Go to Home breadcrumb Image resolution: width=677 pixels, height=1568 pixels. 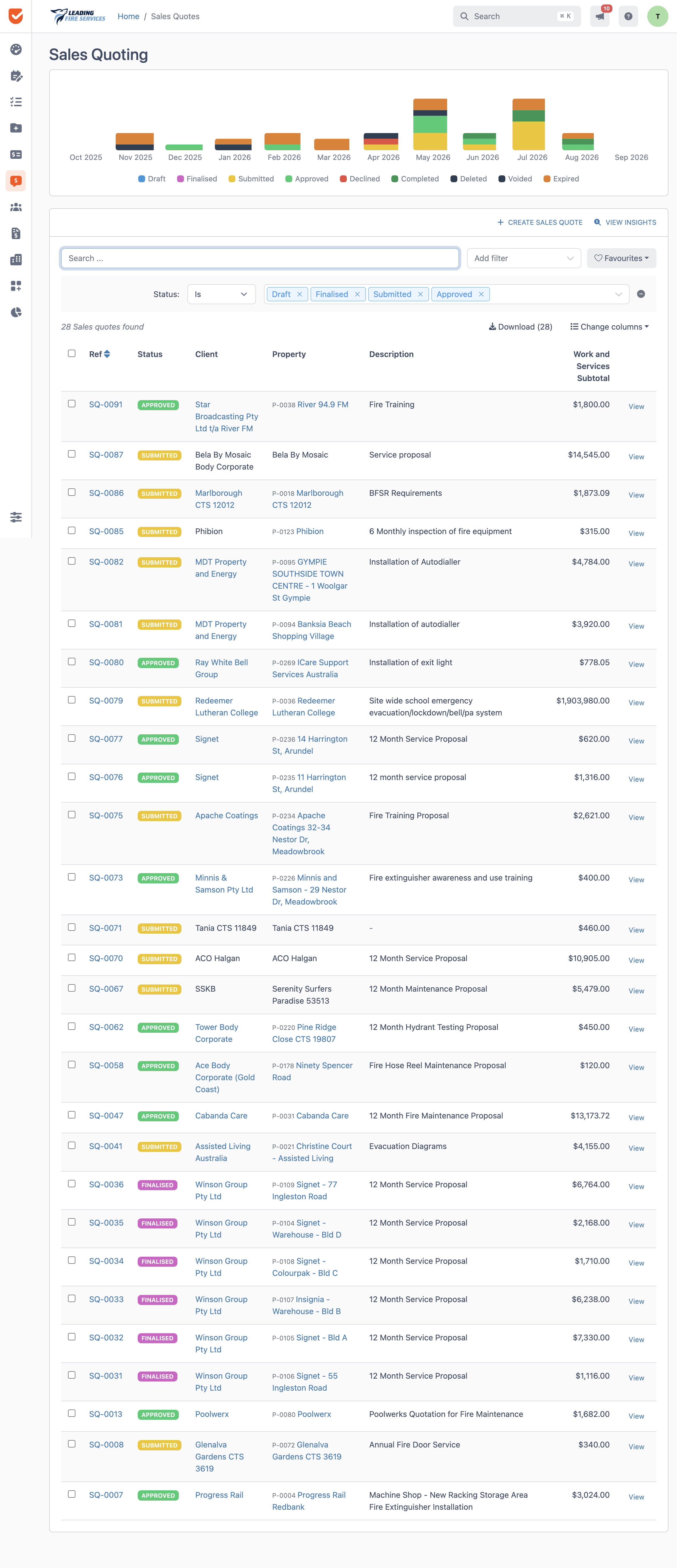129,17
